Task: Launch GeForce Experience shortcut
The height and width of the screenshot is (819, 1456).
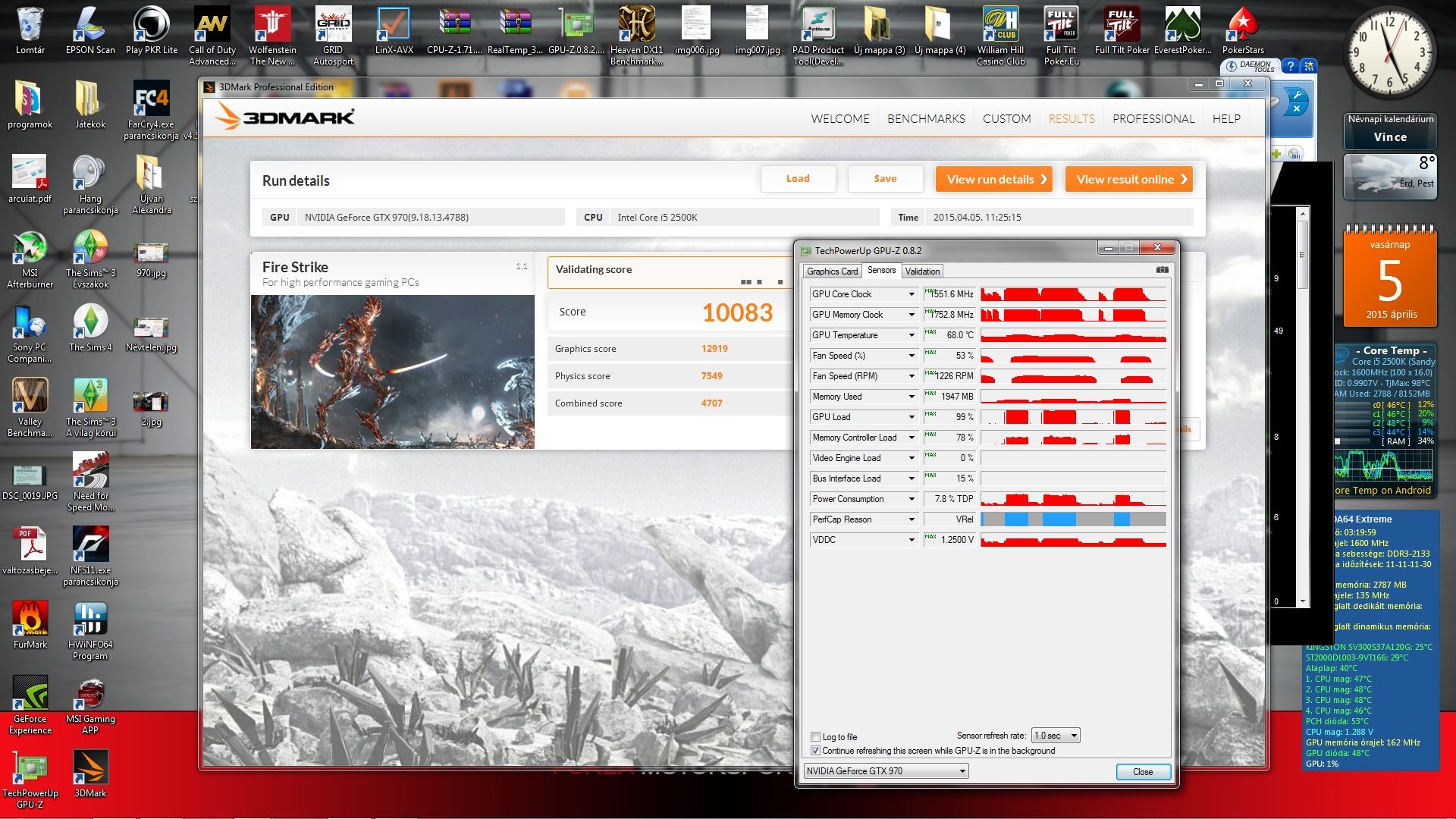Action: coord(30,705)
